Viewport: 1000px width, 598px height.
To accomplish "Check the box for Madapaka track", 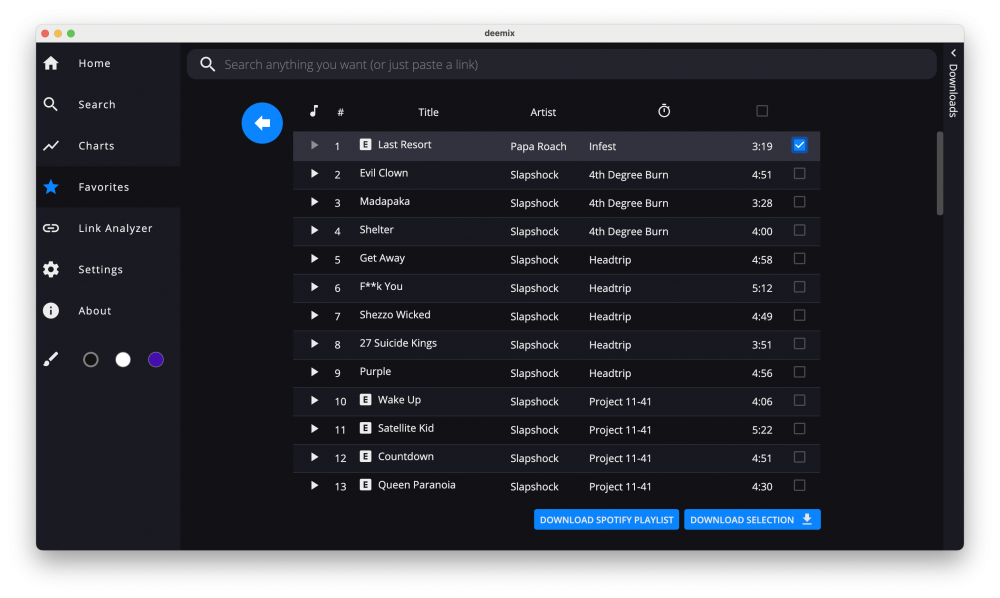I will [x=799, y=202].
